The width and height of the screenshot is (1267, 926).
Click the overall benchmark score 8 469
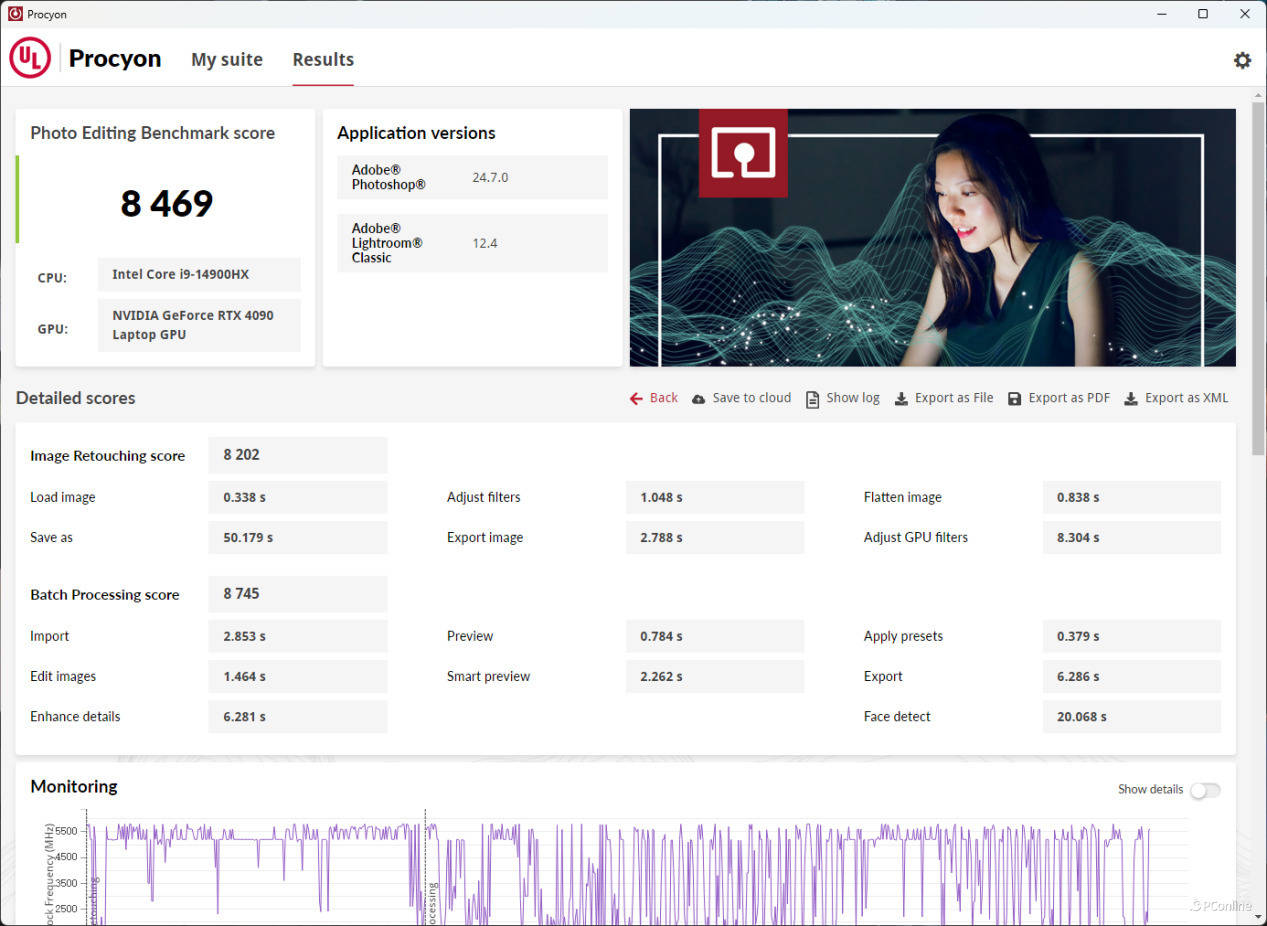[167, 204]
